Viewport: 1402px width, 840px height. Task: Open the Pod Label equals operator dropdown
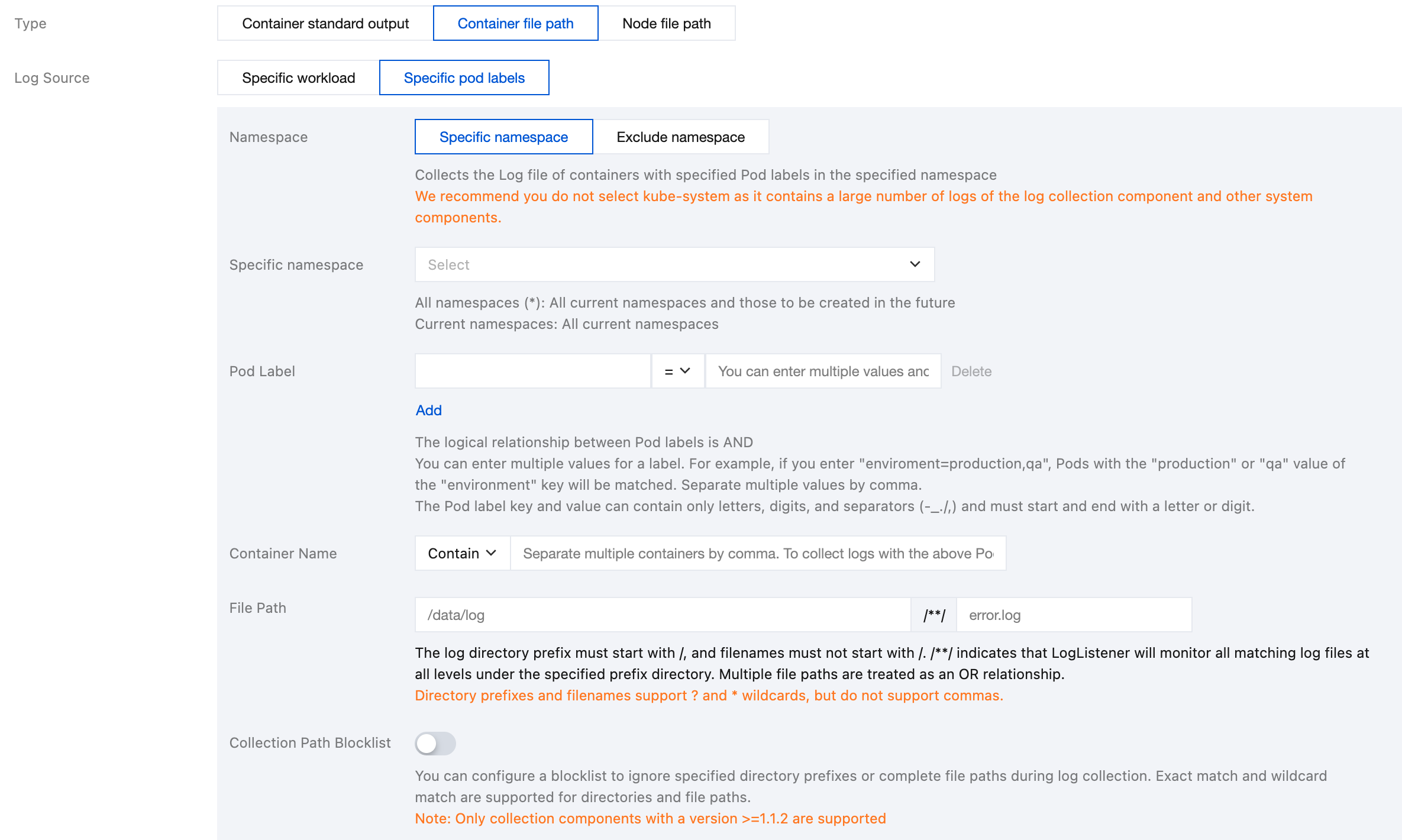(x=677, y=371)
